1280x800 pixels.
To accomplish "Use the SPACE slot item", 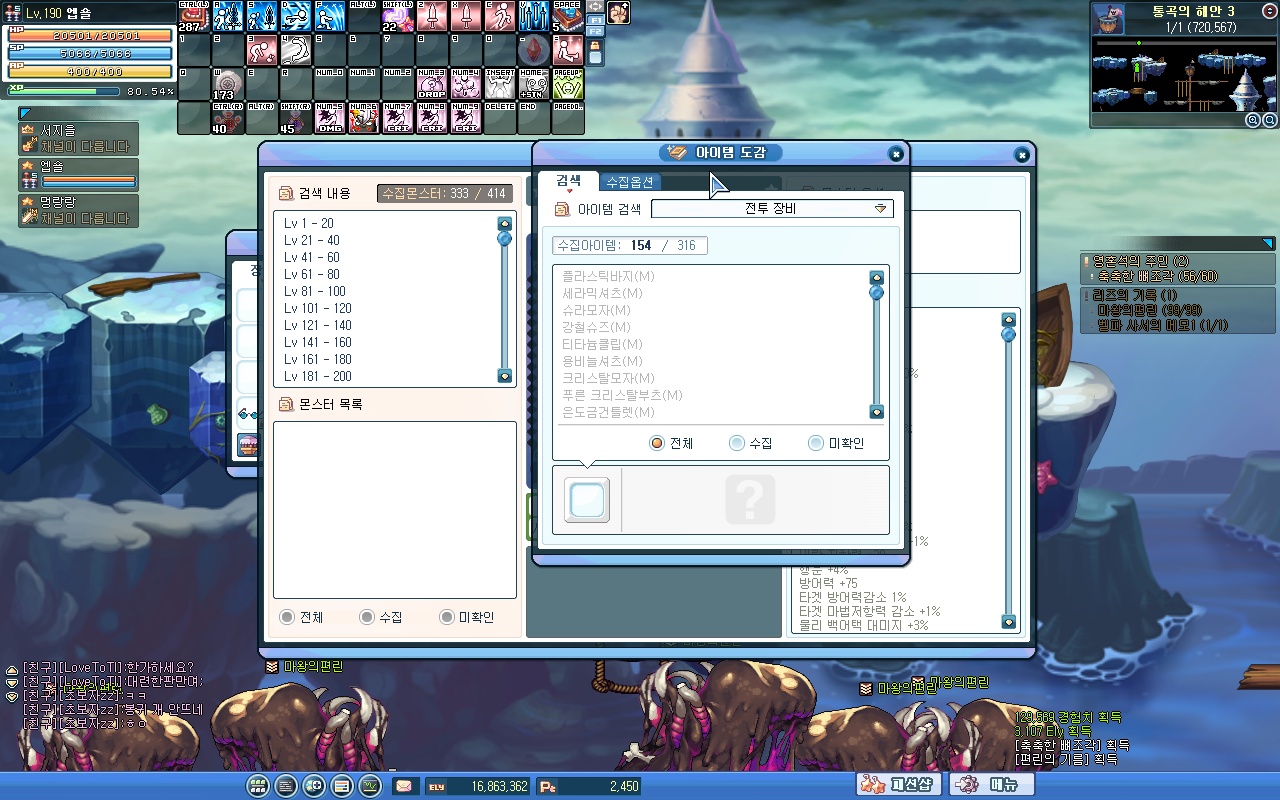I will point(568,17).
